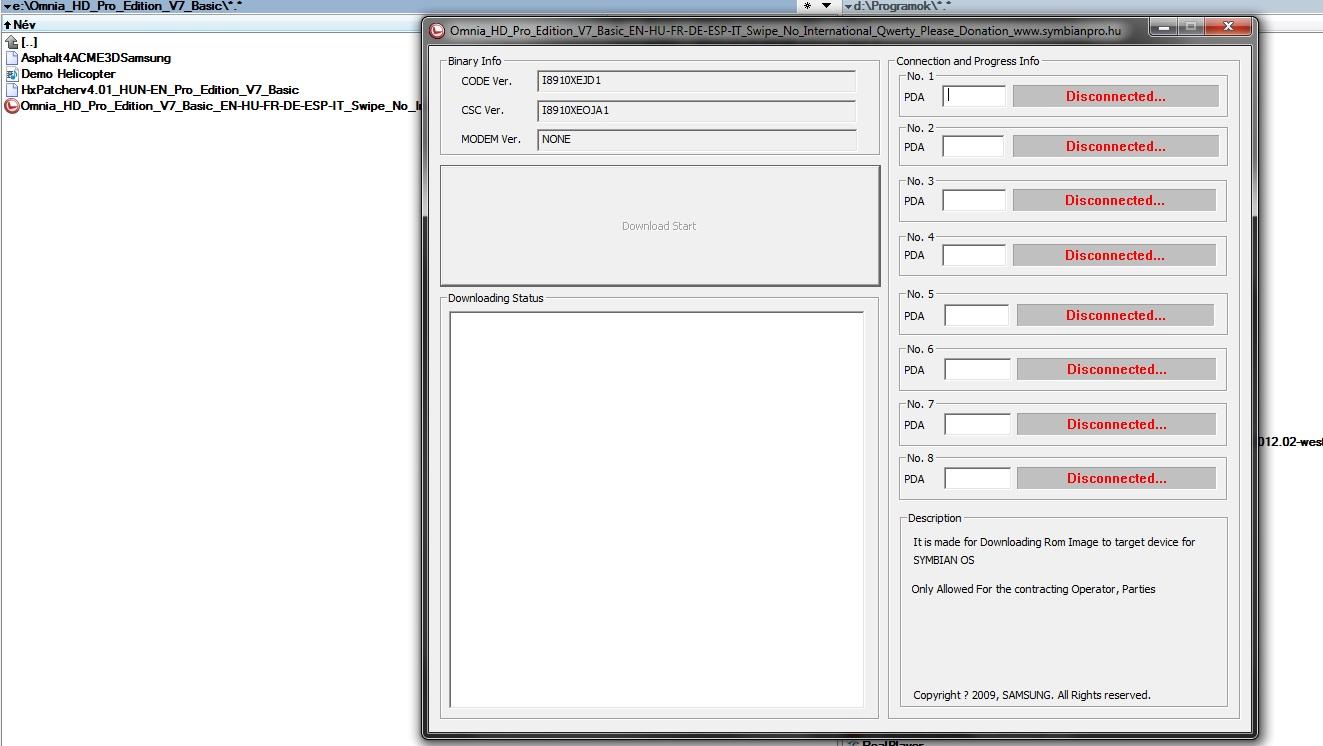Click the Copyright 2009 SAMSUNG text

pos(1032,695)
